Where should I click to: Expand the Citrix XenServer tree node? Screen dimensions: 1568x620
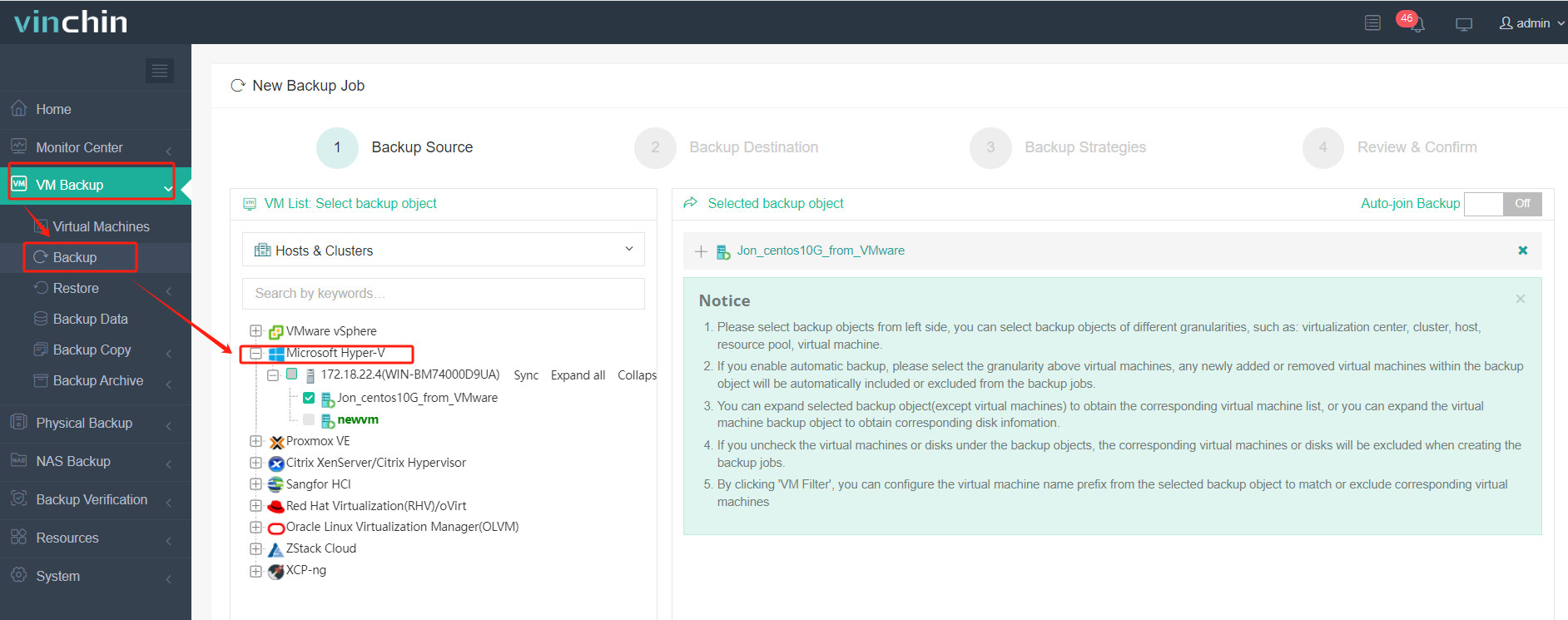tap(256, 463)
